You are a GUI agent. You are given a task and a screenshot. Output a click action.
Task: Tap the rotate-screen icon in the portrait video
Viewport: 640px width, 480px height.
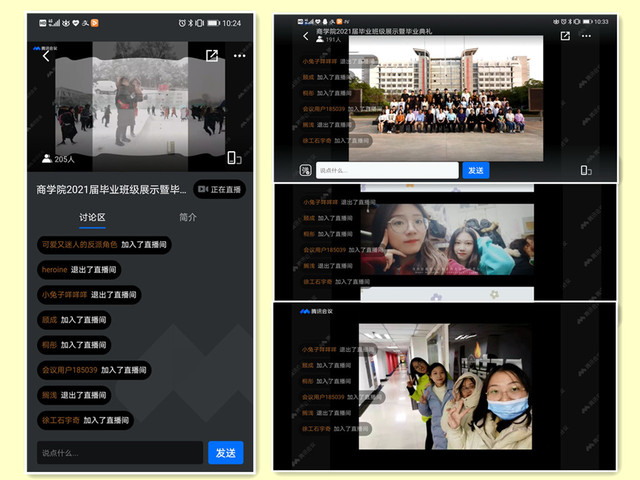pos(234,158)
